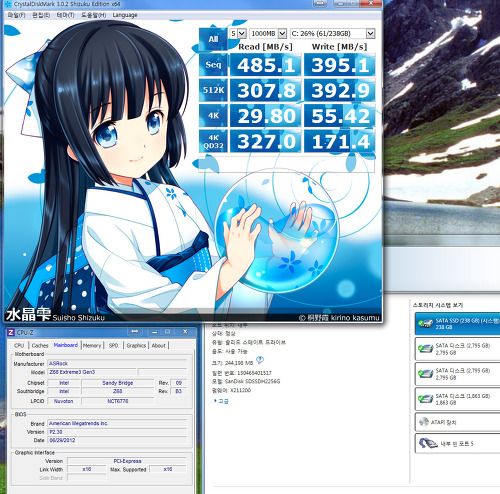Click the Read [MB/s] column header
The height and width of the screenshot is (494, 500).
(x=265, y=47)
